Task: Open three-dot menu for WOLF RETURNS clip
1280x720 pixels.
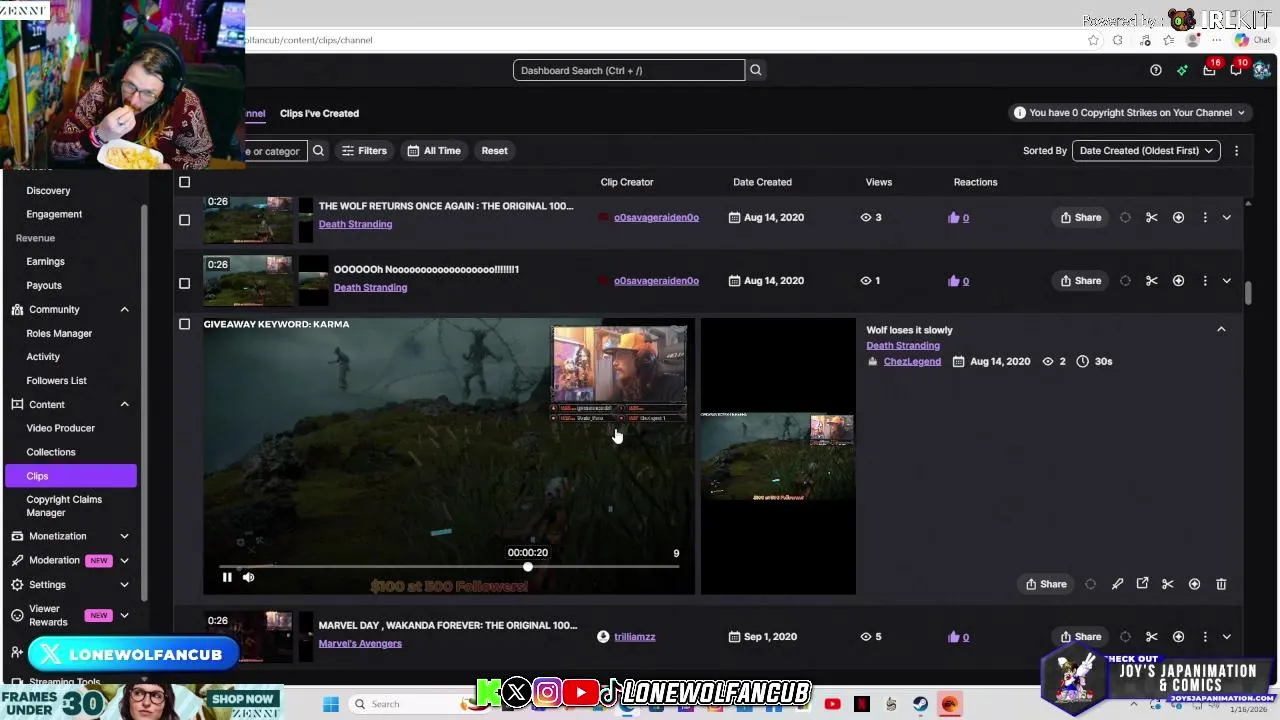Action: 1205,218
